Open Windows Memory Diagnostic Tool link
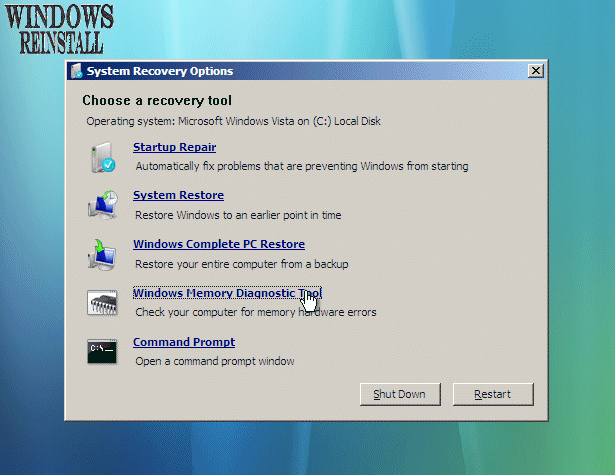Viewport: 615px width, 475px height. click(226, 293)
